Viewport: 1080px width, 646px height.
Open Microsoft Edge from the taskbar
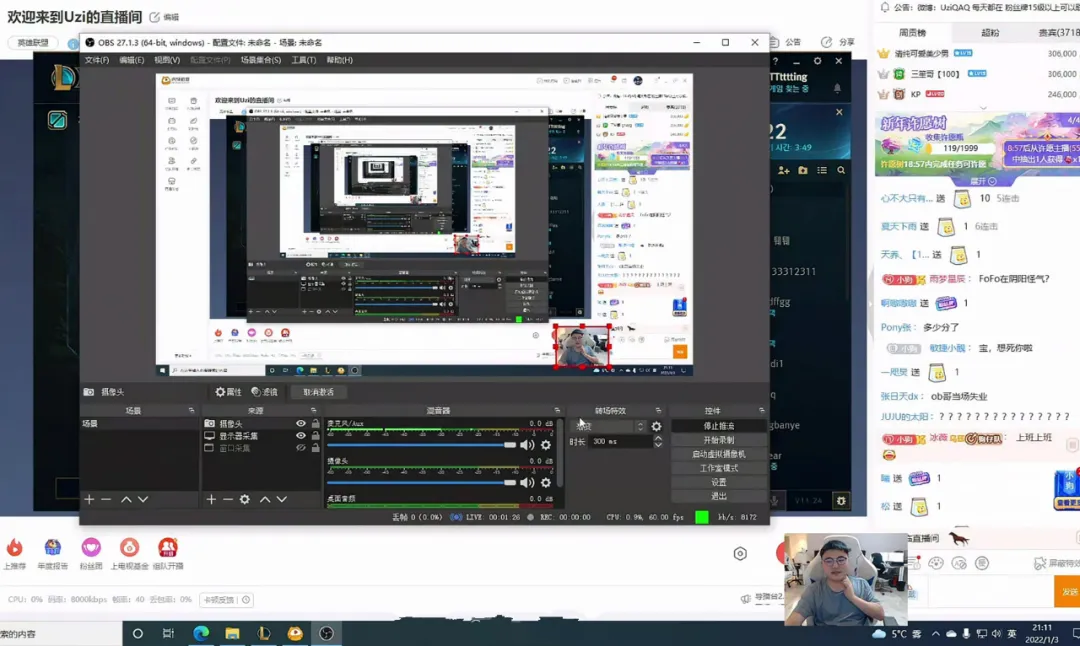[201, 634]
